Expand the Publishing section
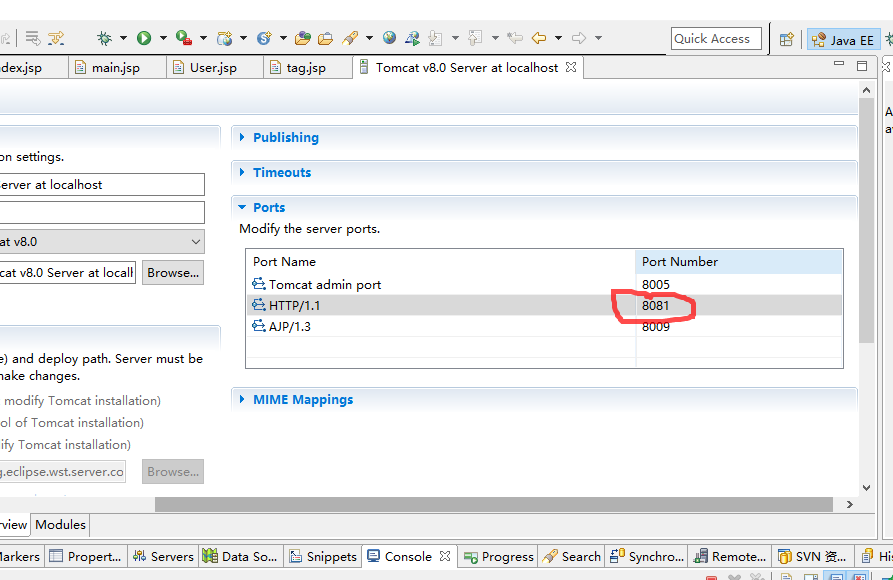Viewport: 893px width, 580px height. coord(285,138)
